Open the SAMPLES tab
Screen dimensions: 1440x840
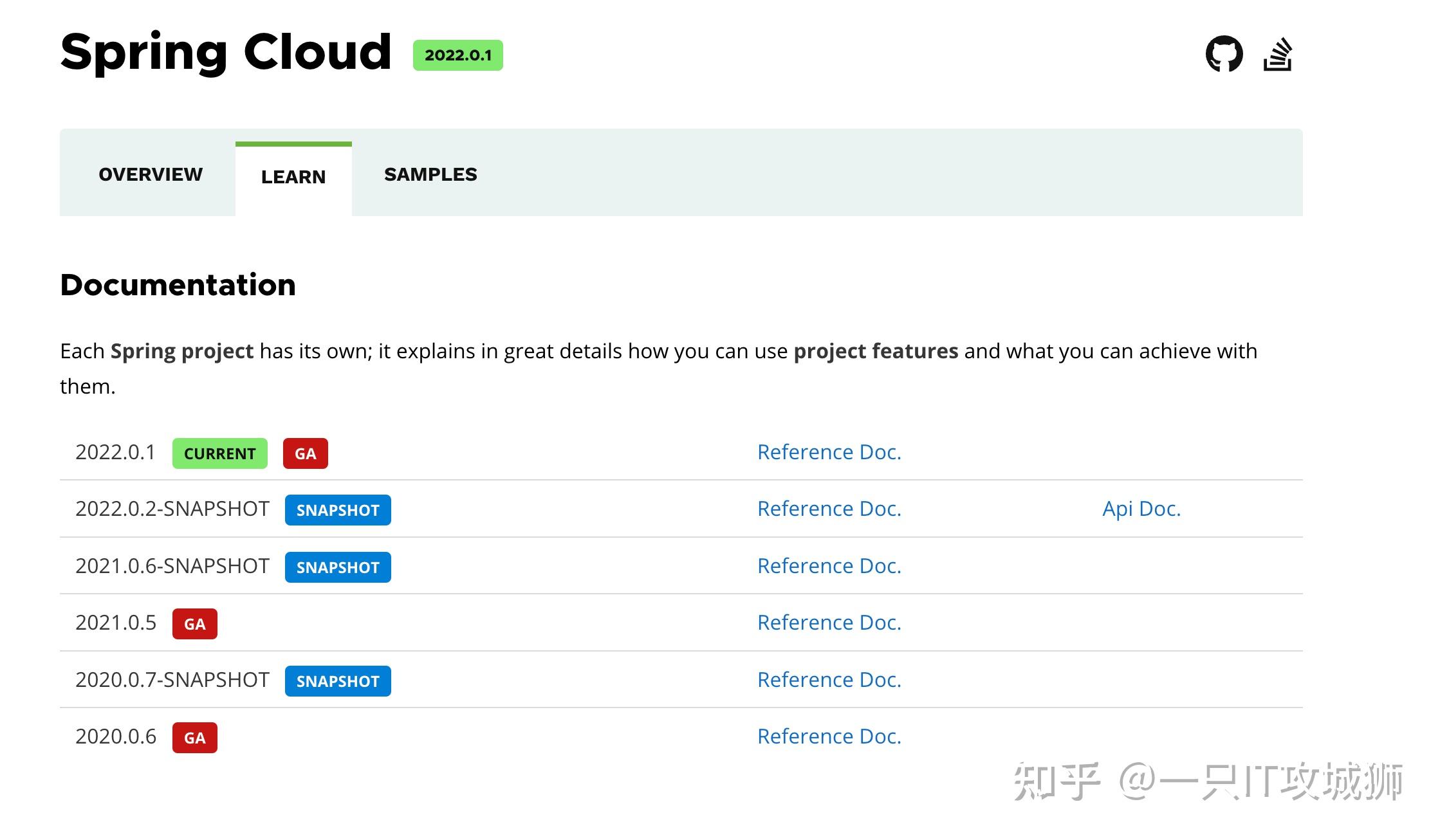[431, 174]
